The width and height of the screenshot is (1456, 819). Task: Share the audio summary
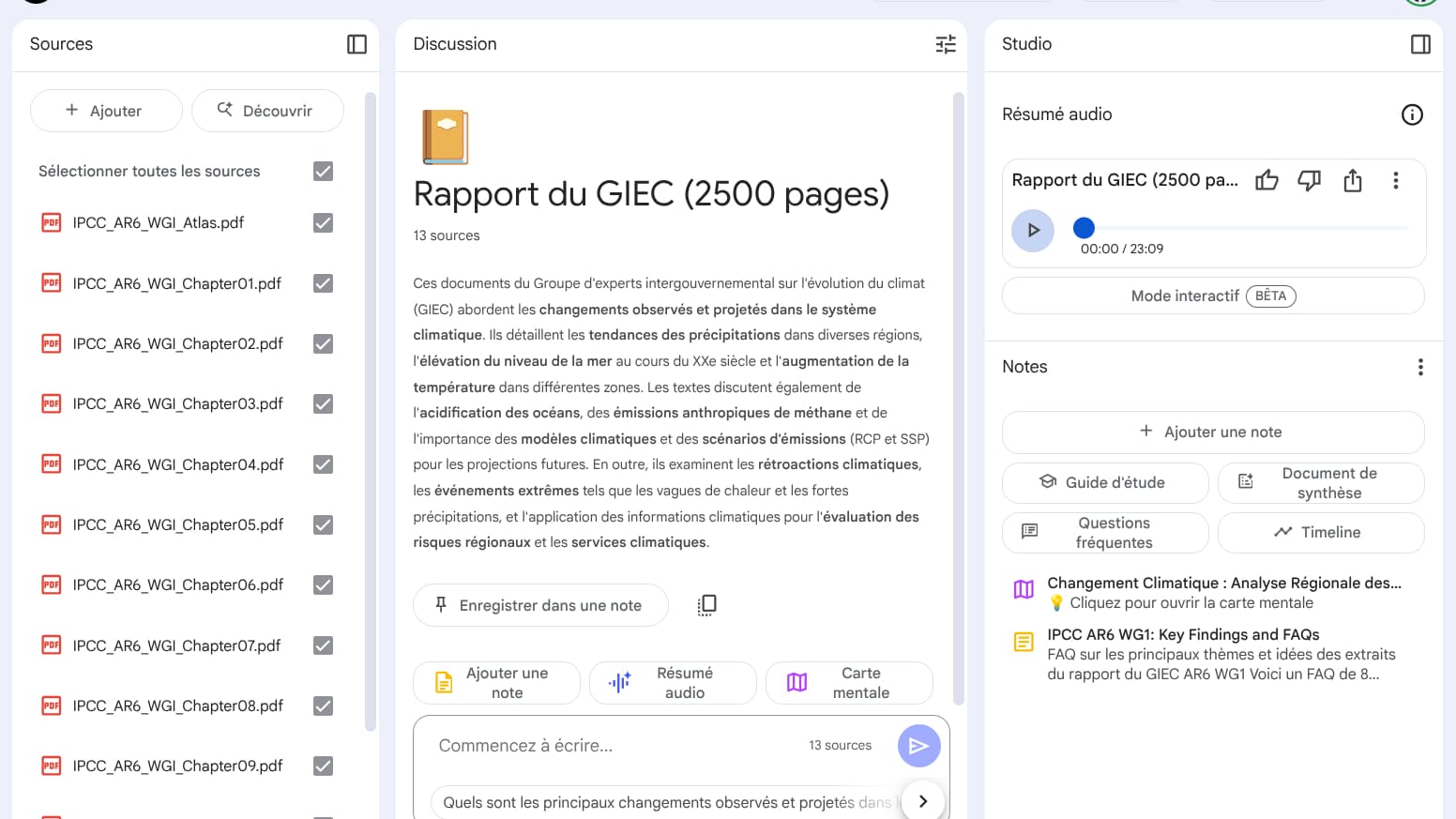pyautogui.click(x=1352, y=180)
